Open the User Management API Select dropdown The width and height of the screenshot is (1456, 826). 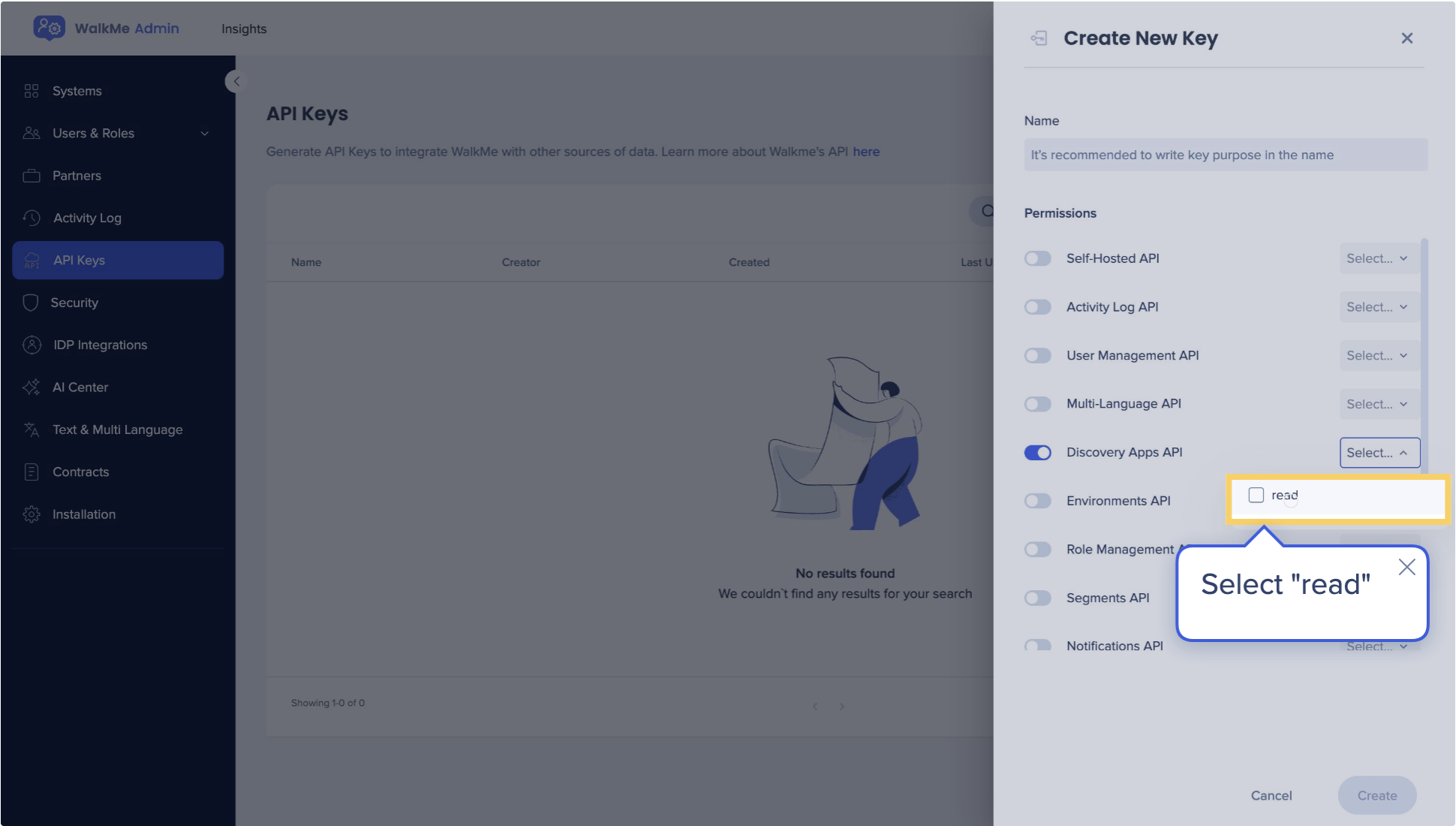1379,355
